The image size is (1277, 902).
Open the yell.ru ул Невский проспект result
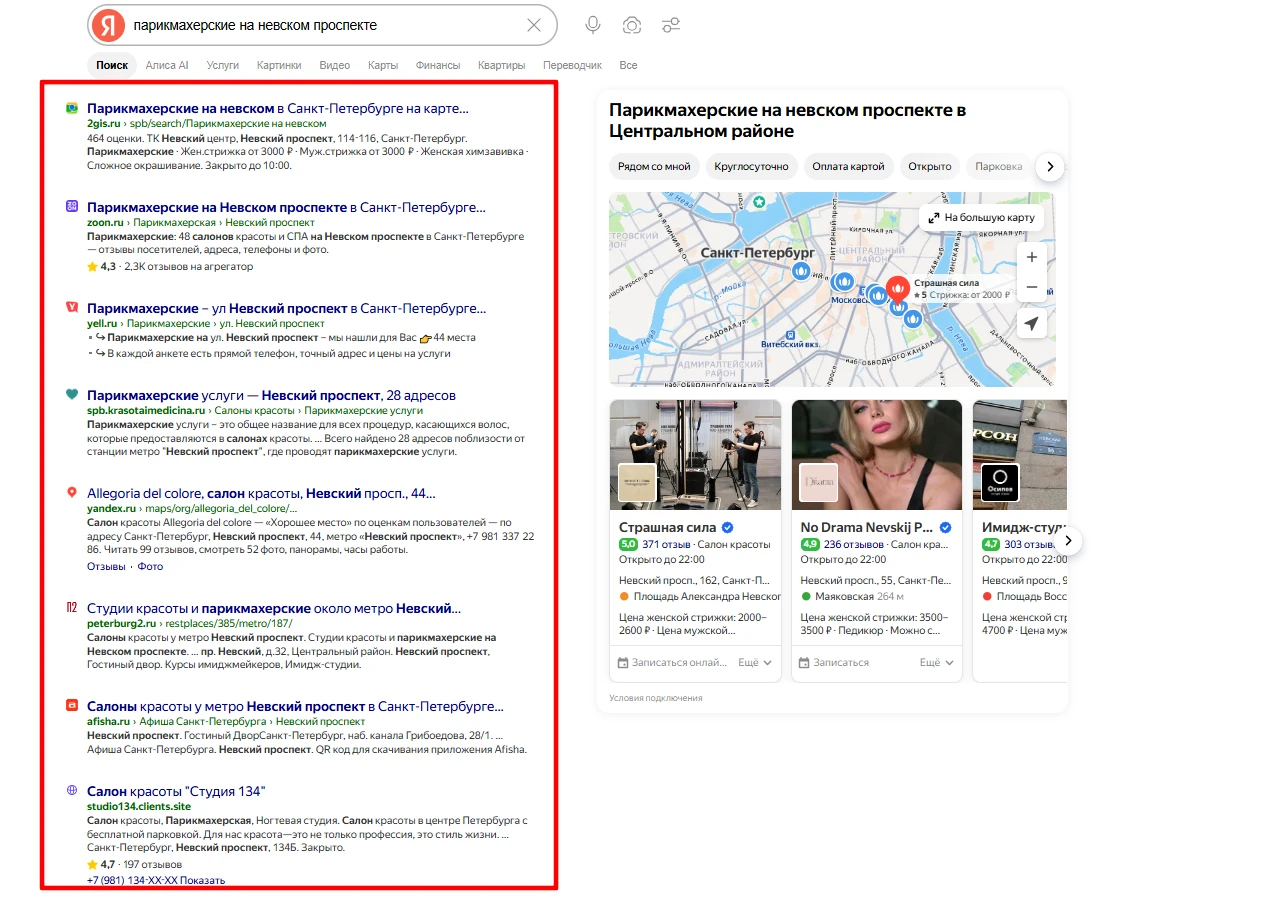[286, 308]
